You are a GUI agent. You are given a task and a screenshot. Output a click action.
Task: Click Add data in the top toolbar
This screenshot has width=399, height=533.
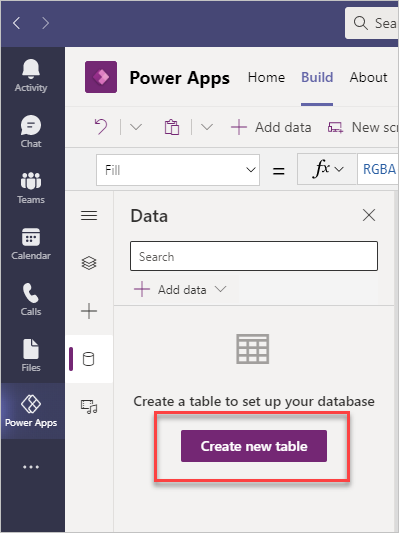(271, 127)
